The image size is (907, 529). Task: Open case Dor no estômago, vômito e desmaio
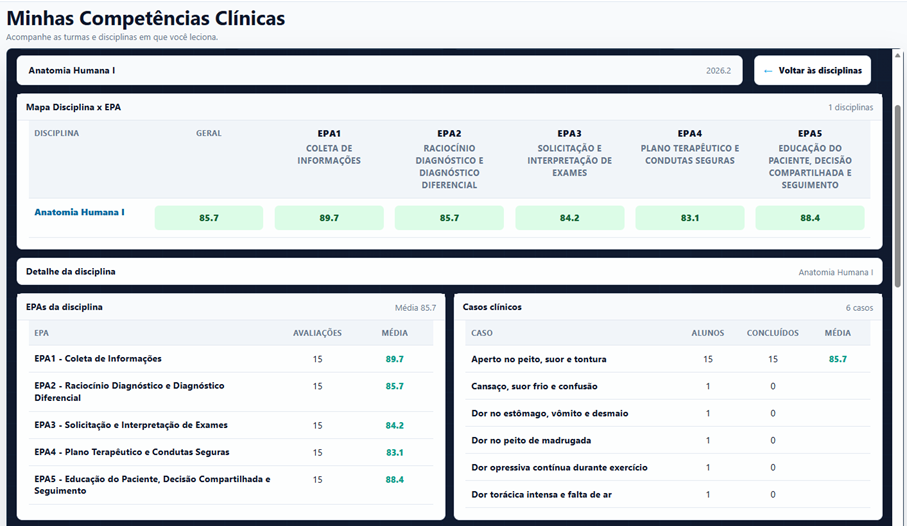pyautogui.click(x=550, y=413)
